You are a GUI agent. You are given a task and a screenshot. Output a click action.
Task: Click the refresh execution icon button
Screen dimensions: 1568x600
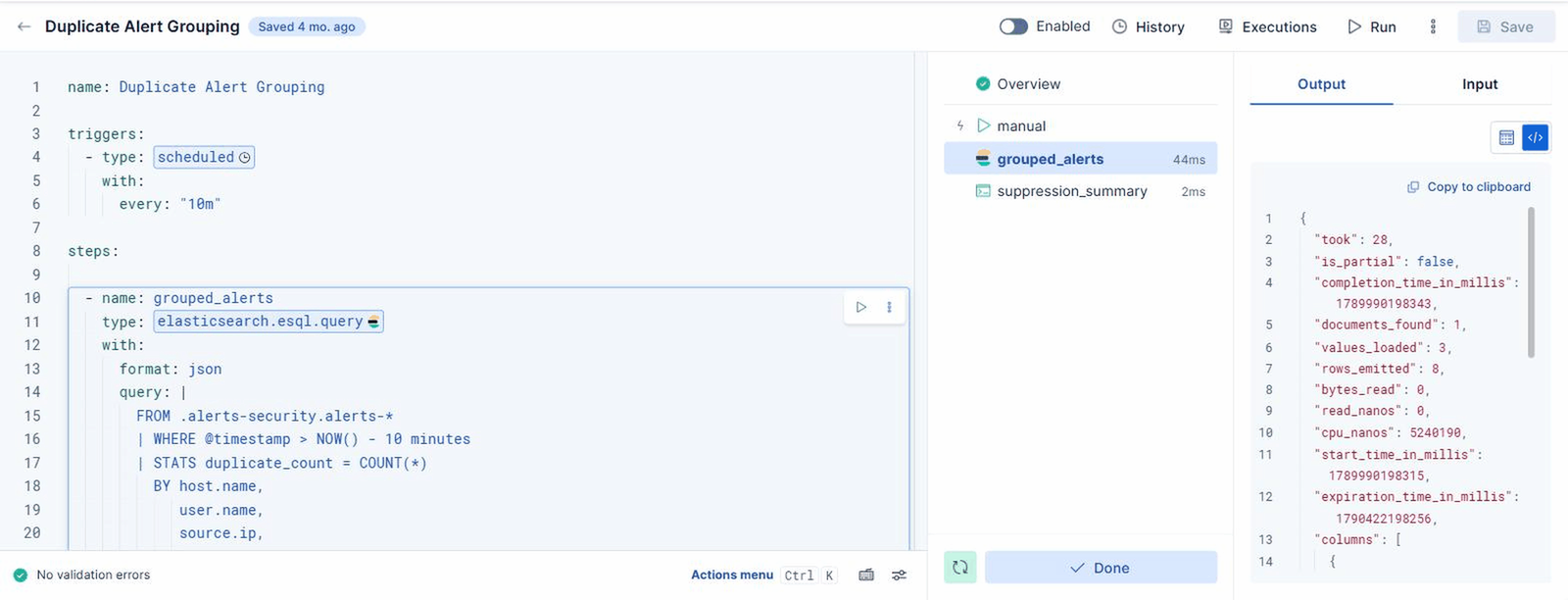[960, 568]
